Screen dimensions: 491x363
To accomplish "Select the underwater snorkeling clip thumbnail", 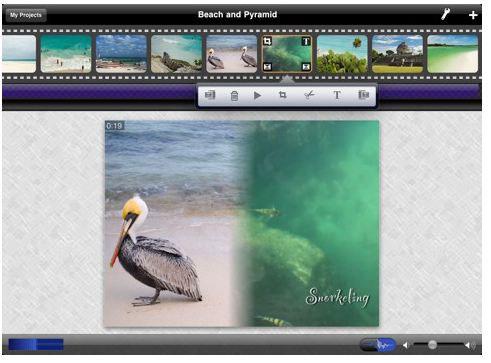I will click(287, 54).
